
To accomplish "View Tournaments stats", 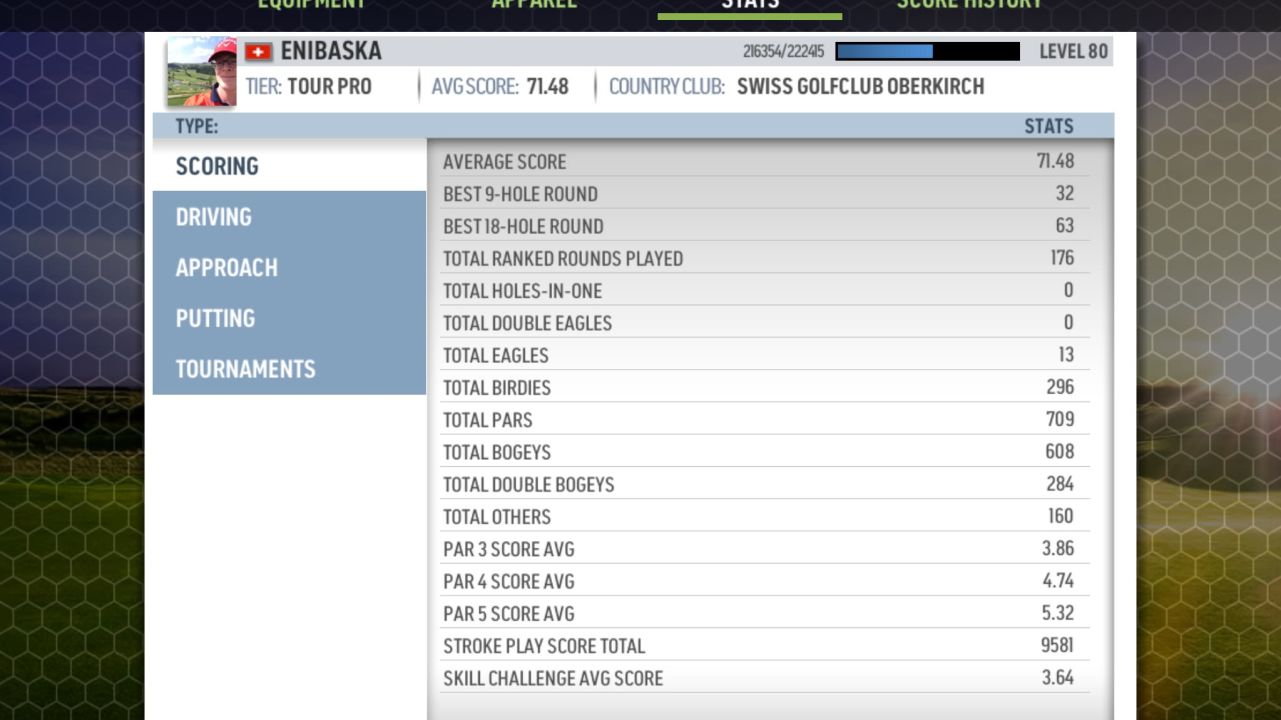I will (x=289, y=369).
